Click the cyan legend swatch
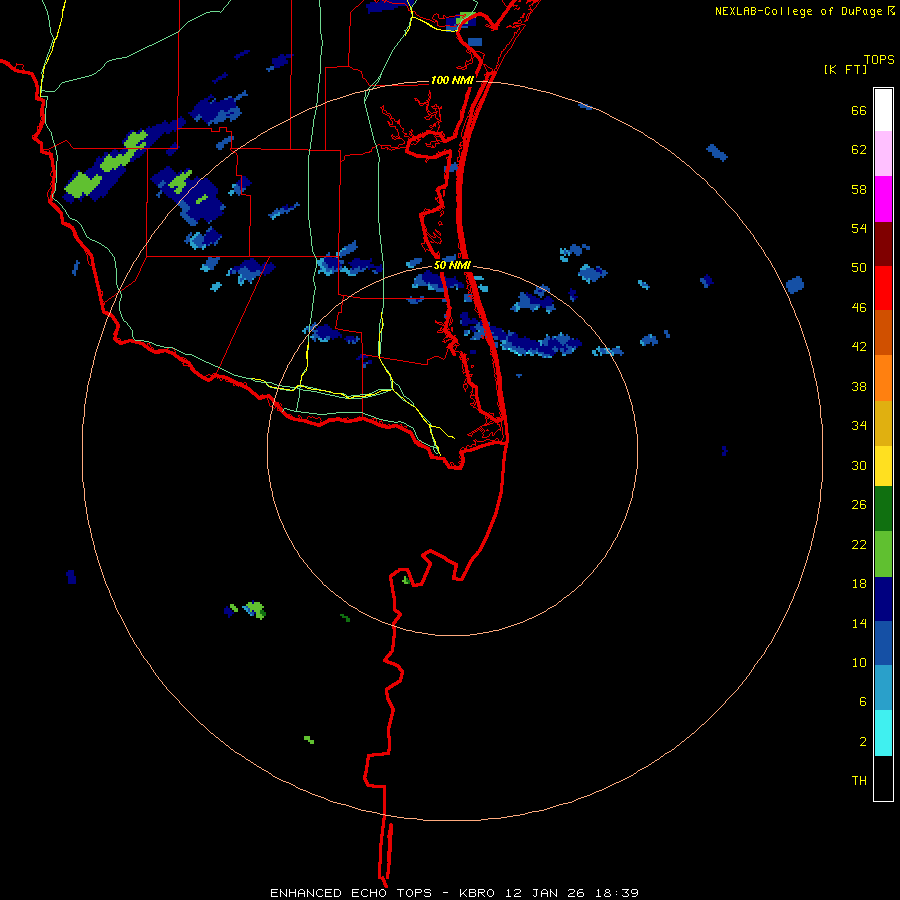The width and height of the screenshot is (900, 900). click(x=883, y=733)
